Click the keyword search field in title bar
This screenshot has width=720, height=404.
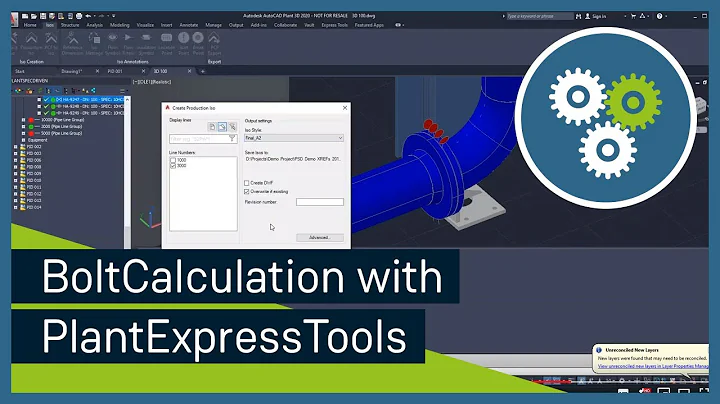pyautogui.click(x=540, y=16)
